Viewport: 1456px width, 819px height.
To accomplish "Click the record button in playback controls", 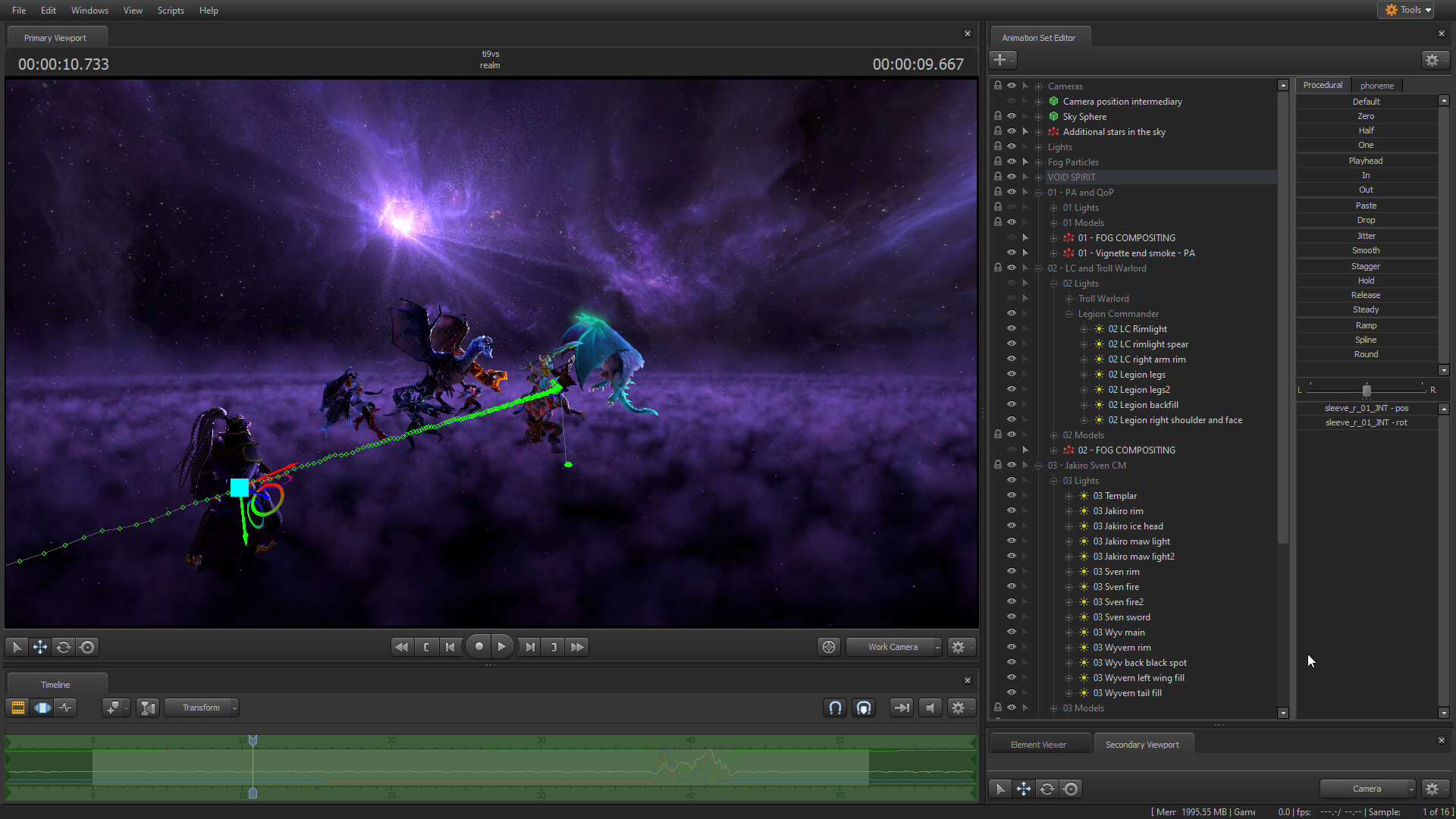I will click(479, 647).
